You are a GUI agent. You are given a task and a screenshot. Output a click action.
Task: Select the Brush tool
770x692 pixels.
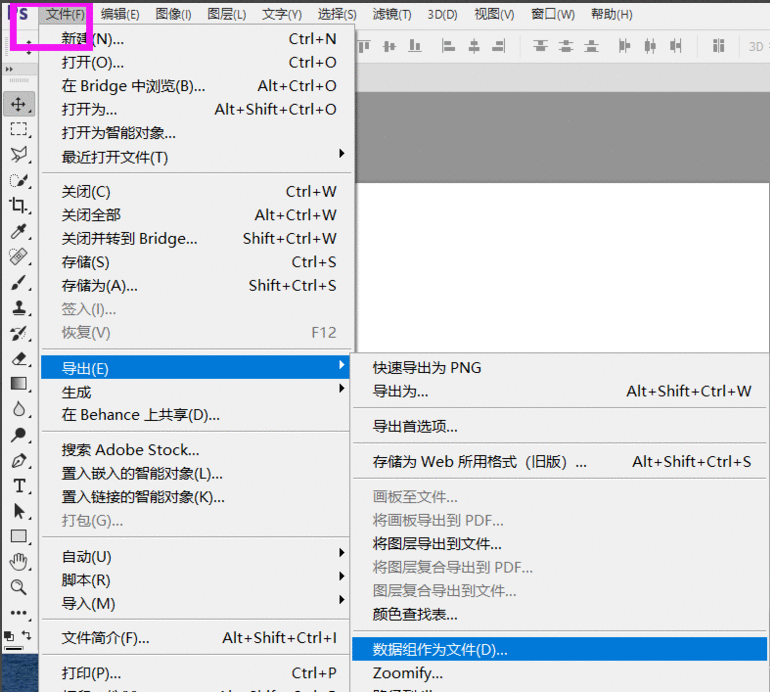point(18,282)
